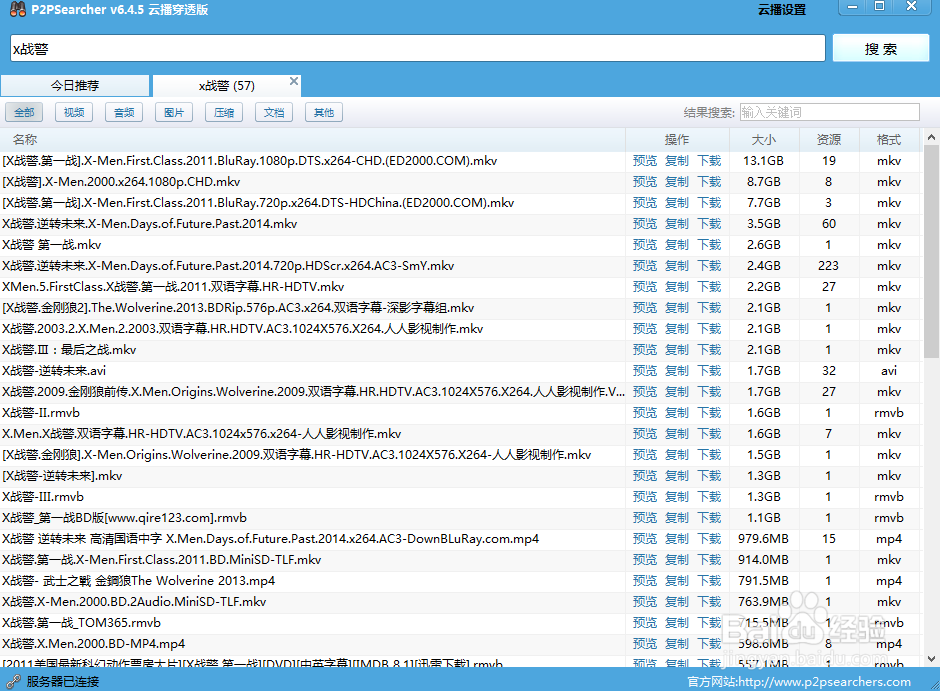Screen dimensions: 940x691
Task: Preview First.Class.2011.BD.MiniSD-TLF.mkv
Action: [x=644, y=559]
